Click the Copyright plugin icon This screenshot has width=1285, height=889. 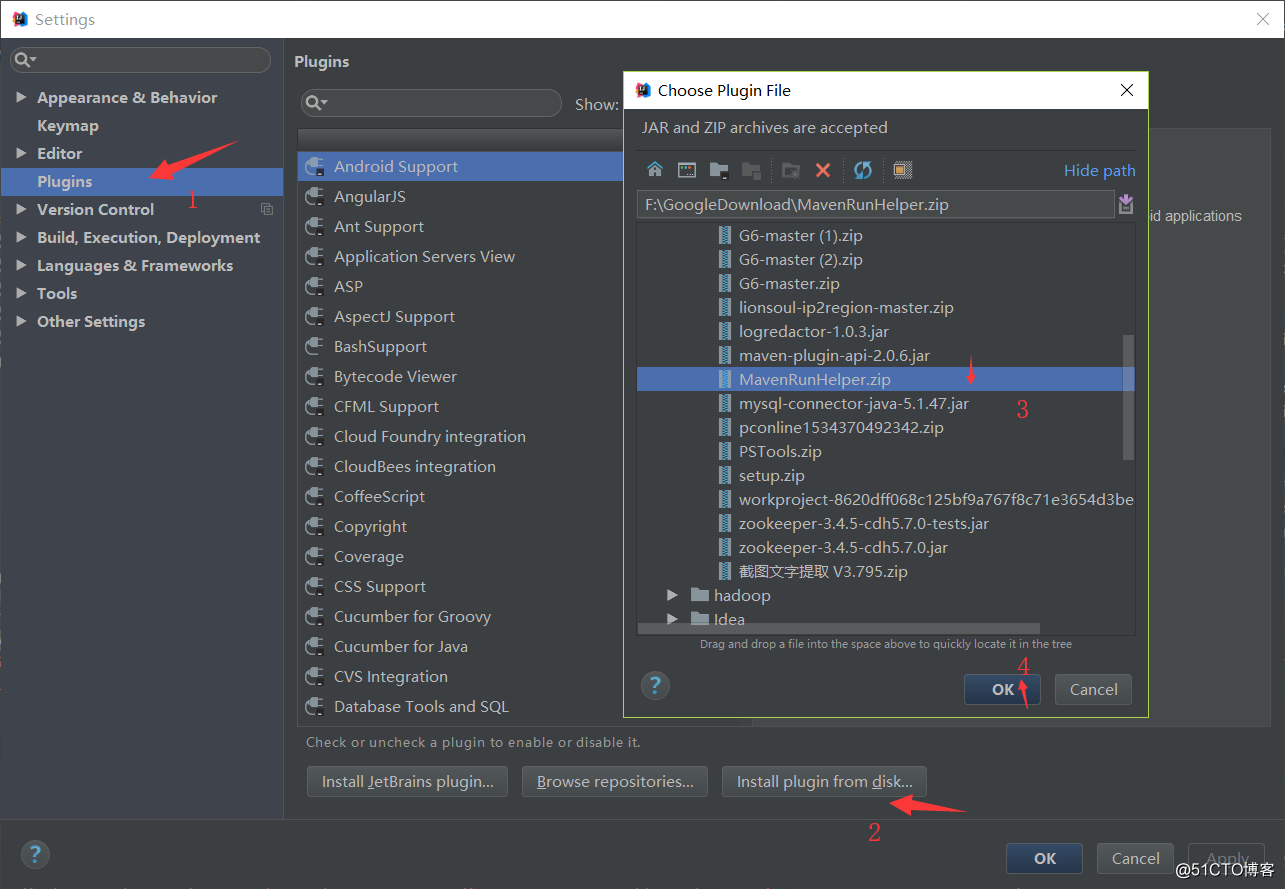point(316,526)
